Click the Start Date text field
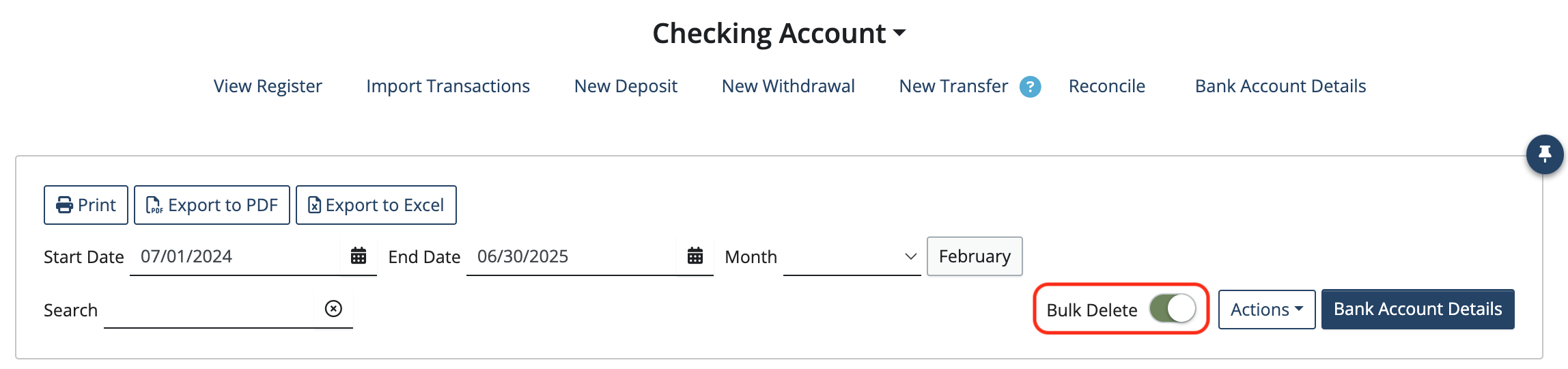This screenshot has width=1568, height=369. (x=234, y=256)
